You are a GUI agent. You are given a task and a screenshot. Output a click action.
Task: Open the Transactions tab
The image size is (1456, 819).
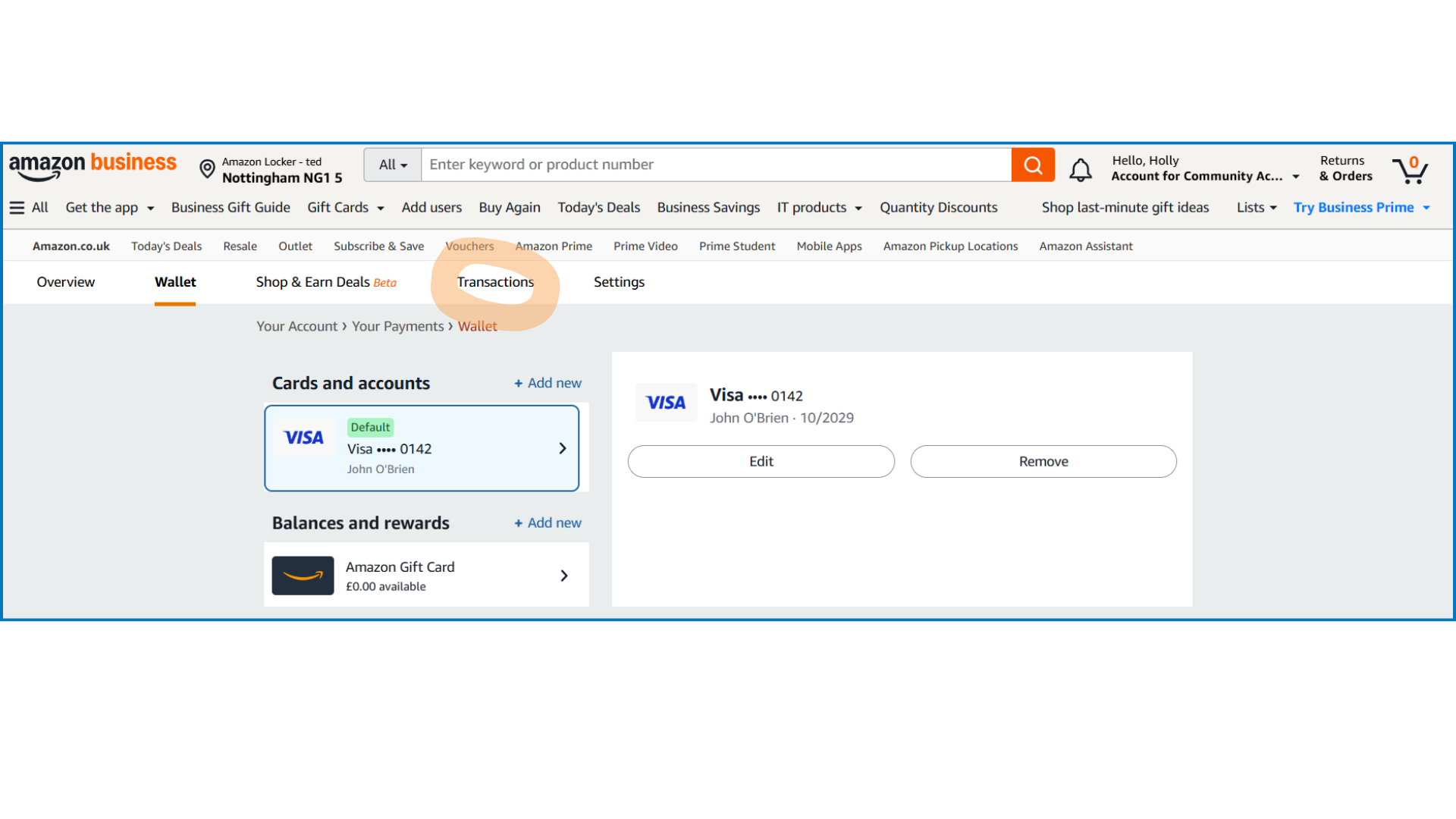click(495, 282)
